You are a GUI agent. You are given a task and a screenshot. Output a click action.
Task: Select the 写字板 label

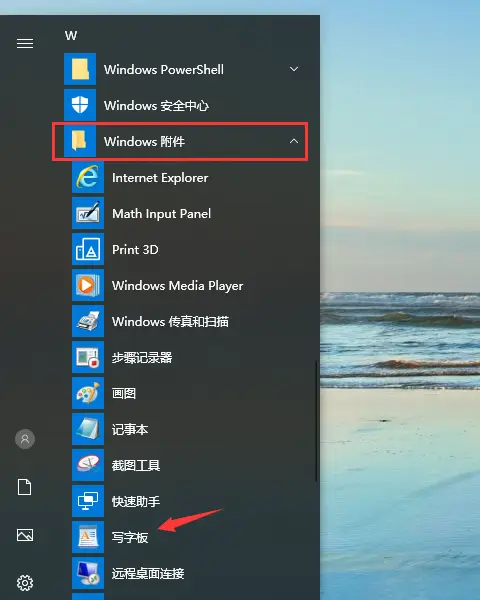coord(130,537)
